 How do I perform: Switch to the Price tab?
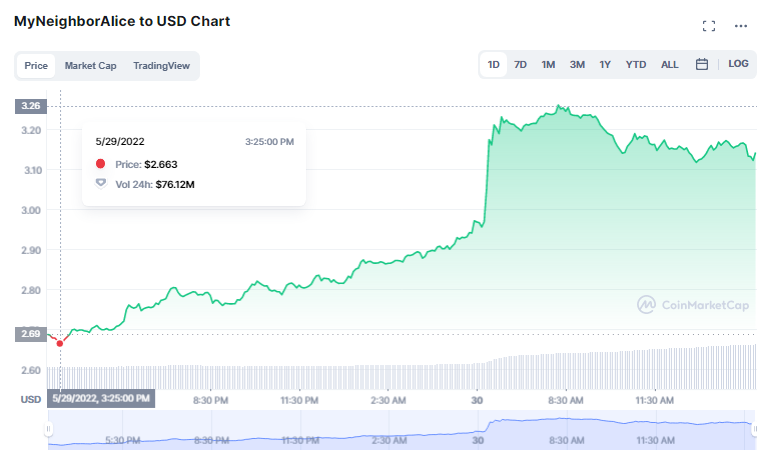[36, 65]
